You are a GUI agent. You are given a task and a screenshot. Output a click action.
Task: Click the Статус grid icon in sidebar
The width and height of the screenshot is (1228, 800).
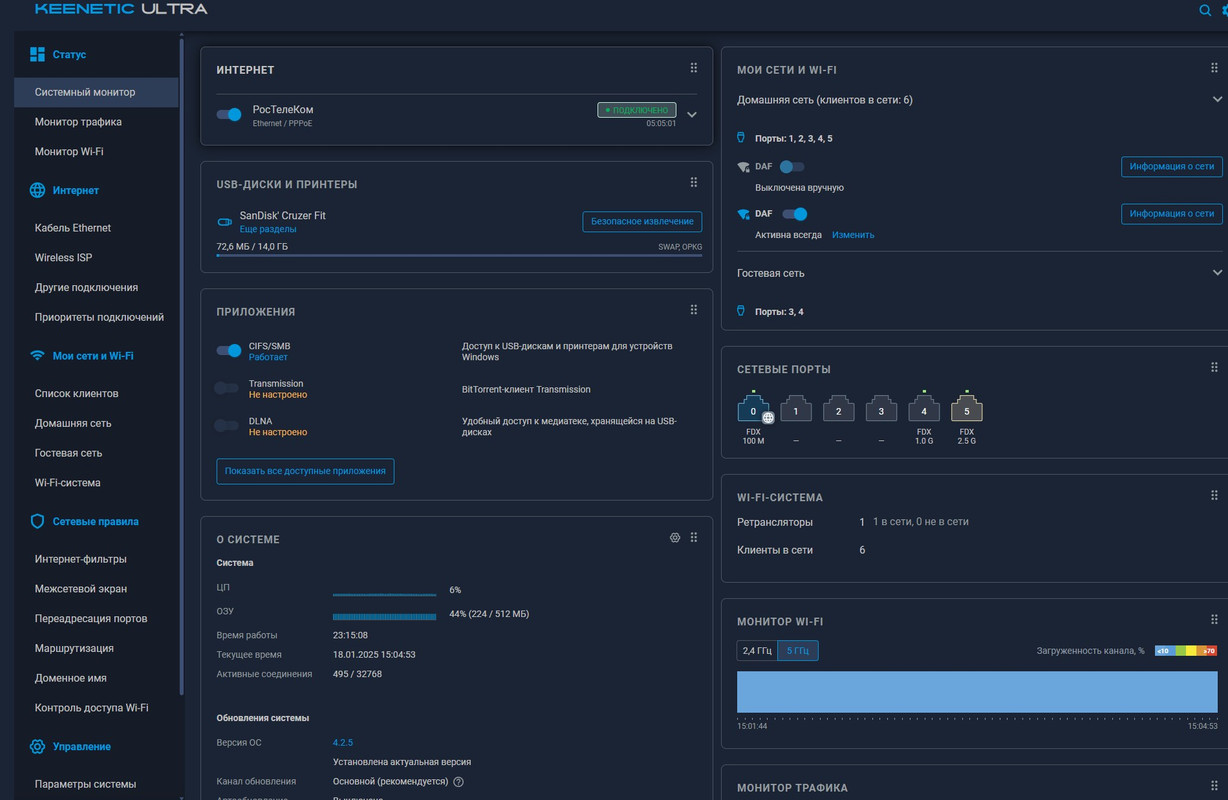(x=38, y=54)
